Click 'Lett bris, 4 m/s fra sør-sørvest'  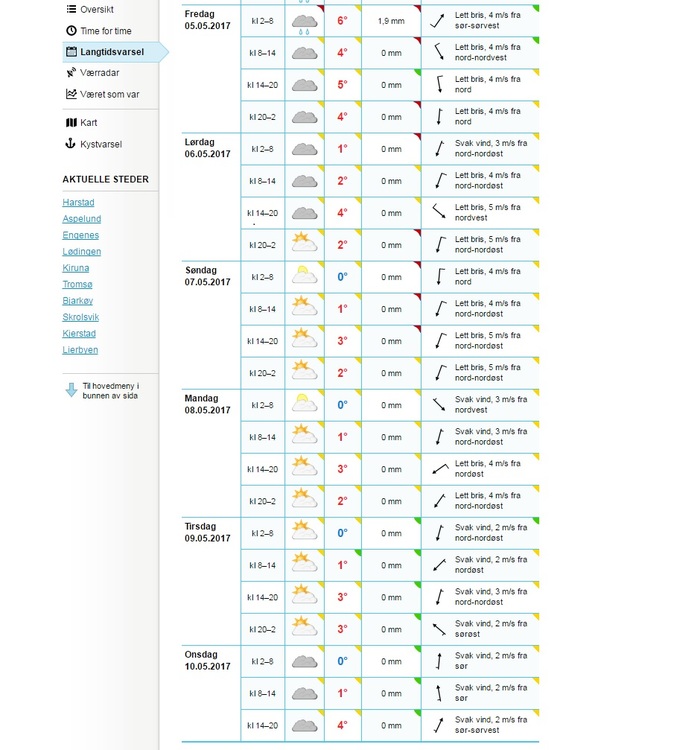coord(488,21)
